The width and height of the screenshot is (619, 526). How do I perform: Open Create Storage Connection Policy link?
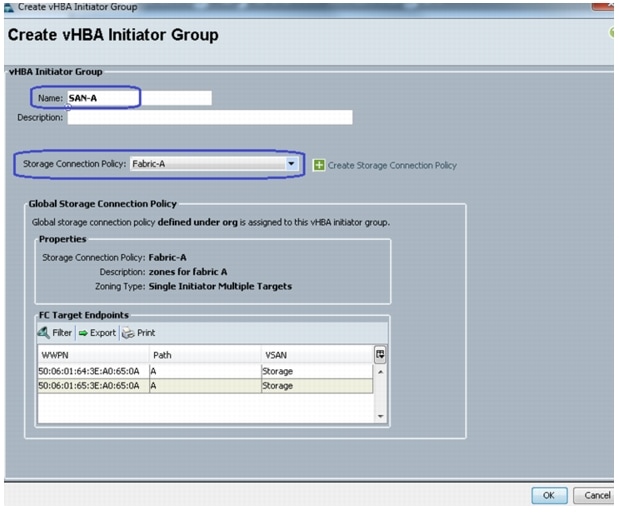(x=392, y=165)
